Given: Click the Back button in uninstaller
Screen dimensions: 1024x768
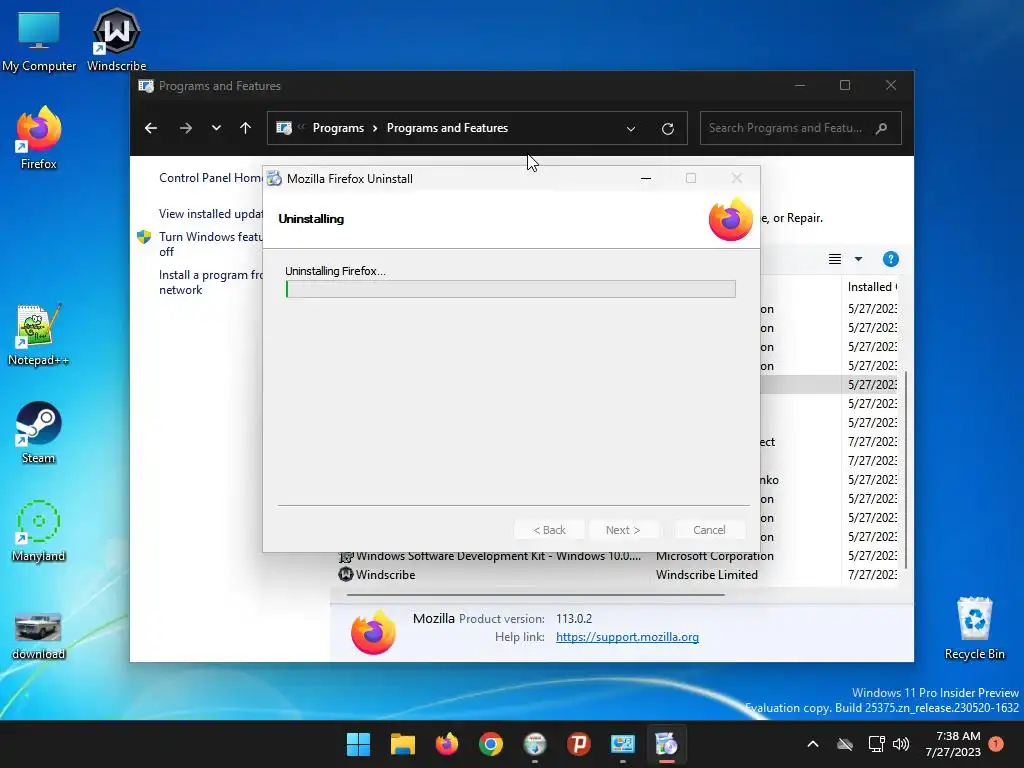Looking at the screenshot, I should coord(549,530).
